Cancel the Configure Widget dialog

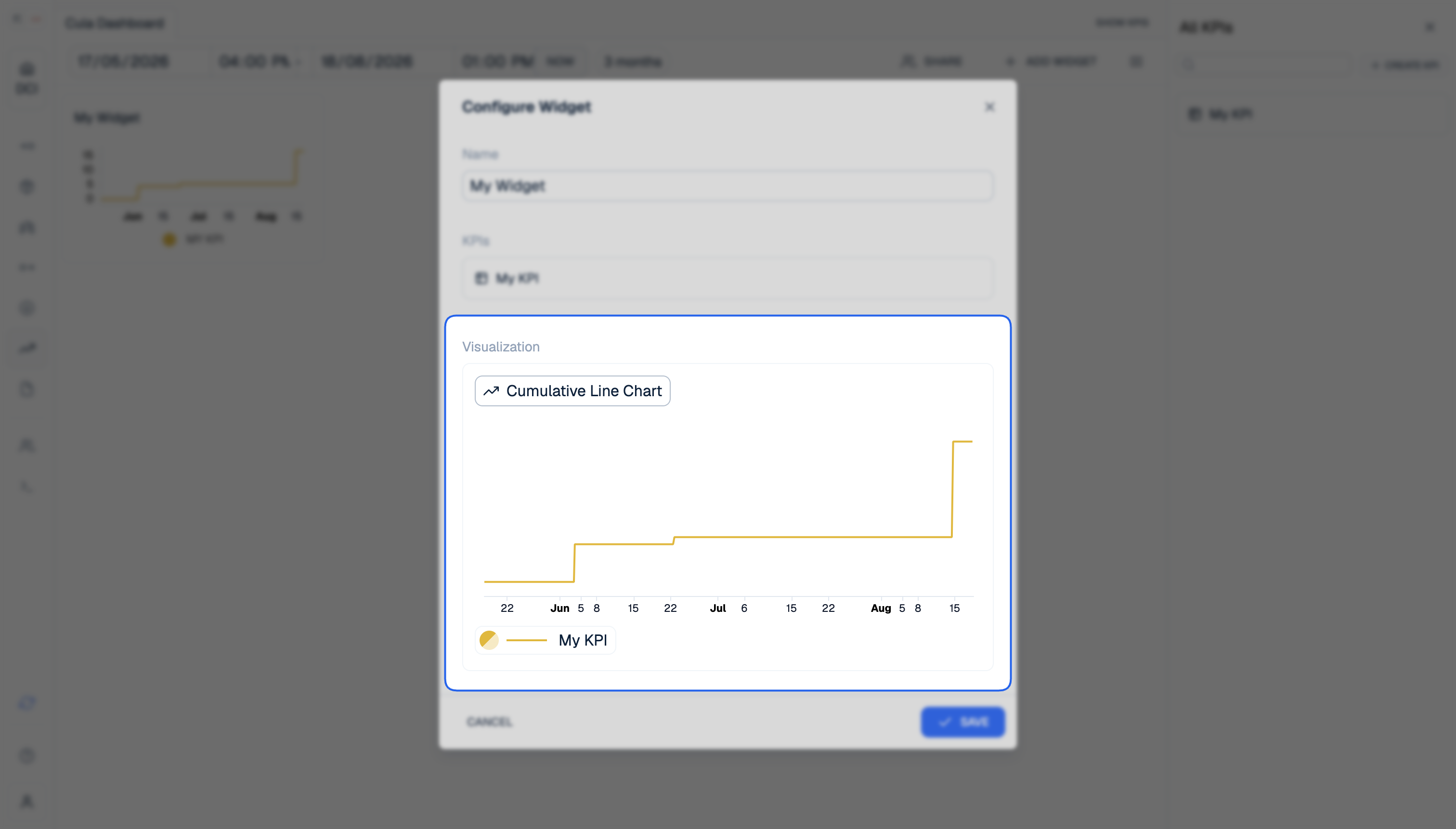pyautogui.click(x=489, y=722)
